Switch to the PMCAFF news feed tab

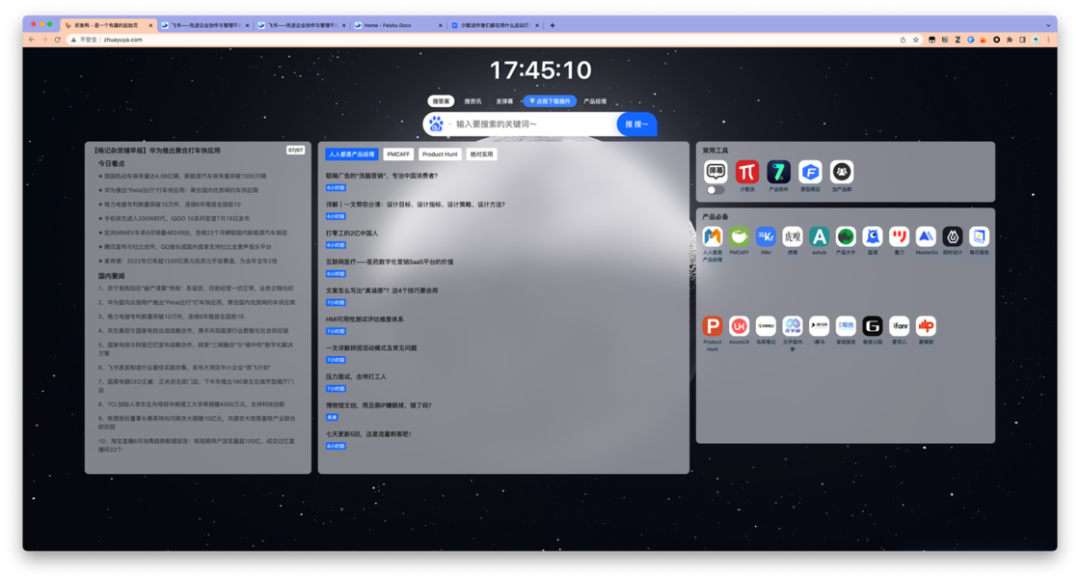click(398, 154)
